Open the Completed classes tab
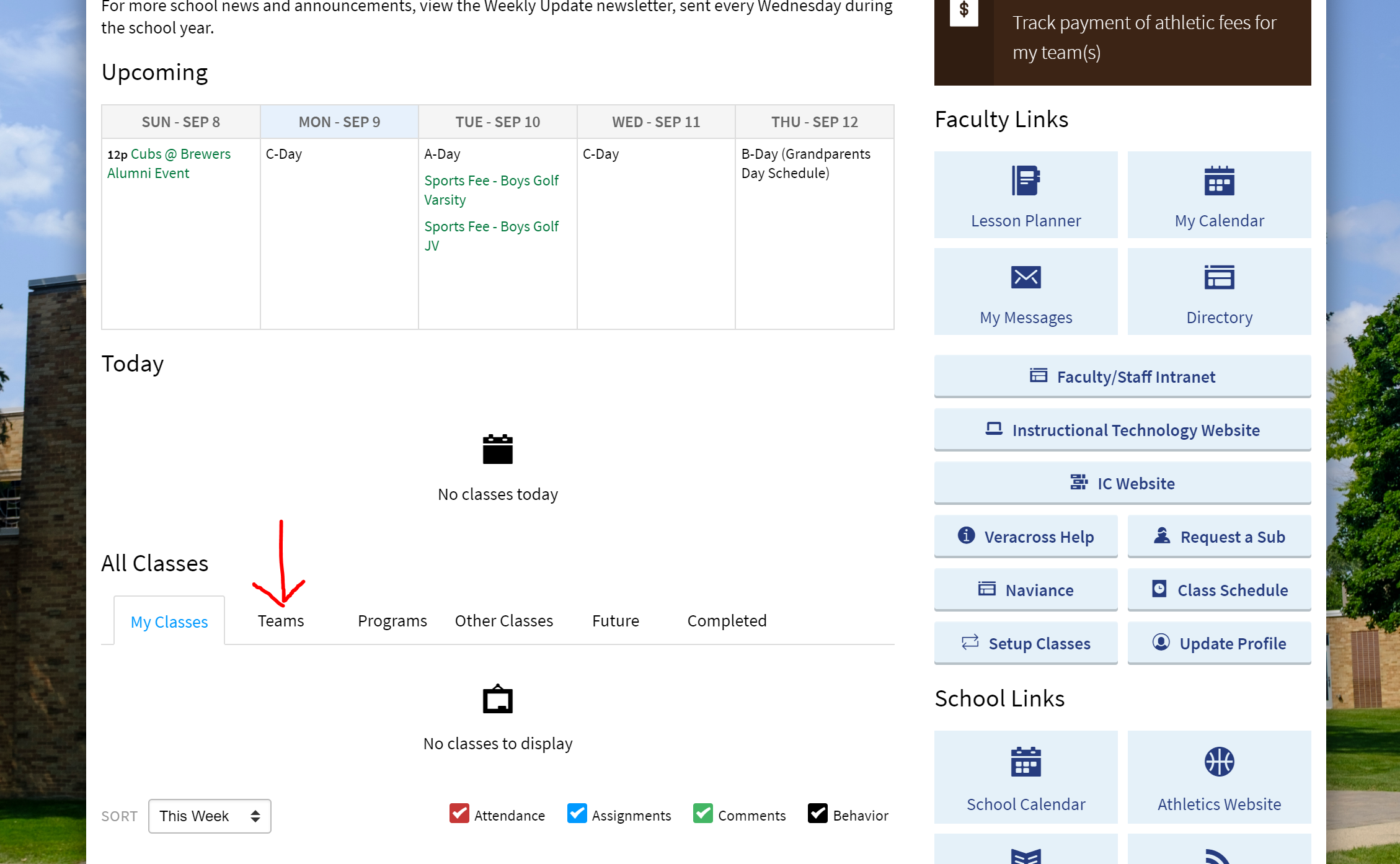The height and width of the screenshot is (864, 1400). (x=727, y=621)
